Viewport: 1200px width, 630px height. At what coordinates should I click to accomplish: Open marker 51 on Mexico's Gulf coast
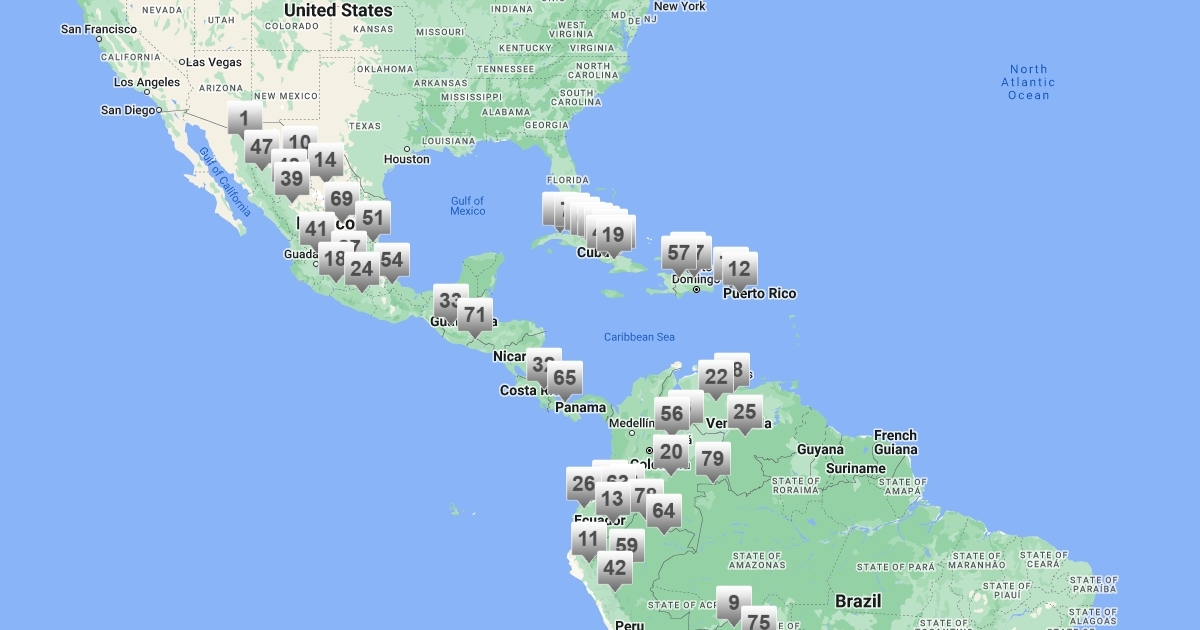coord(372,218)
